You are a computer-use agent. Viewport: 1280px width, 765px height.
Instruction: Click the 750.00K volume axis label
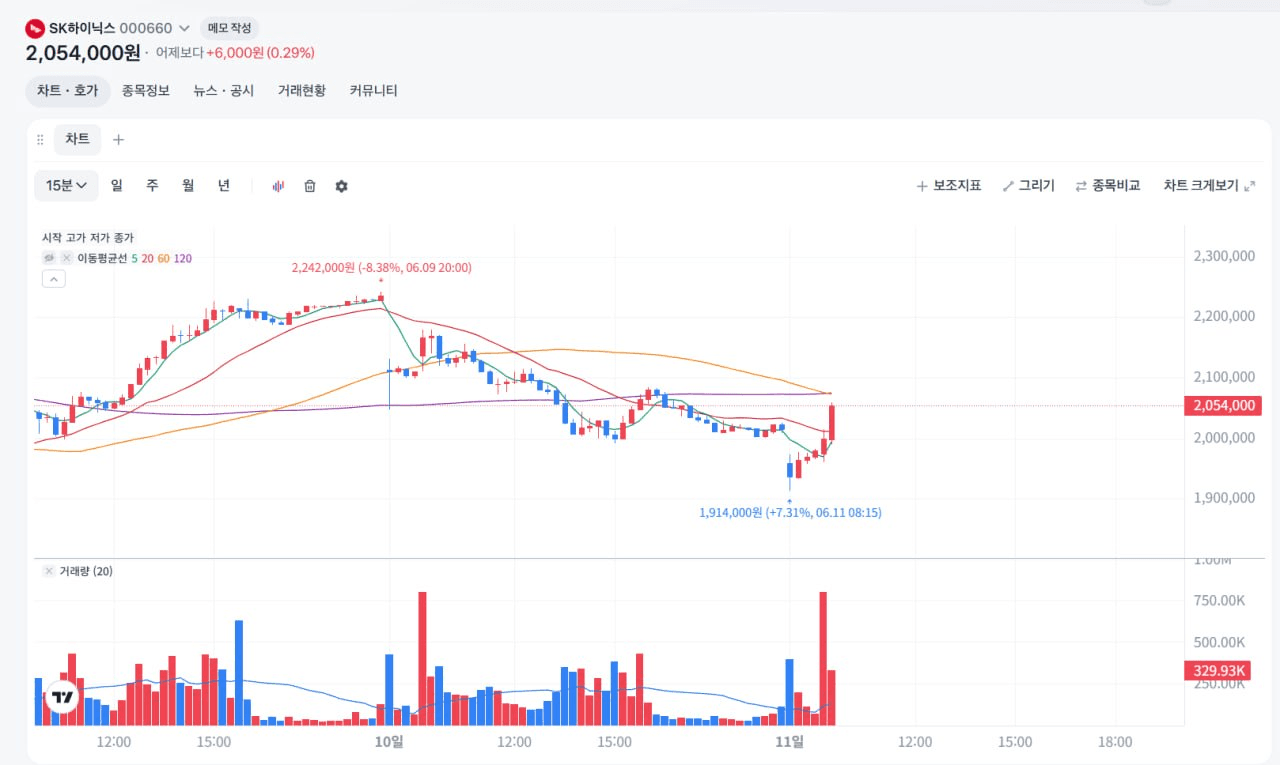(x=1219, y=600)
